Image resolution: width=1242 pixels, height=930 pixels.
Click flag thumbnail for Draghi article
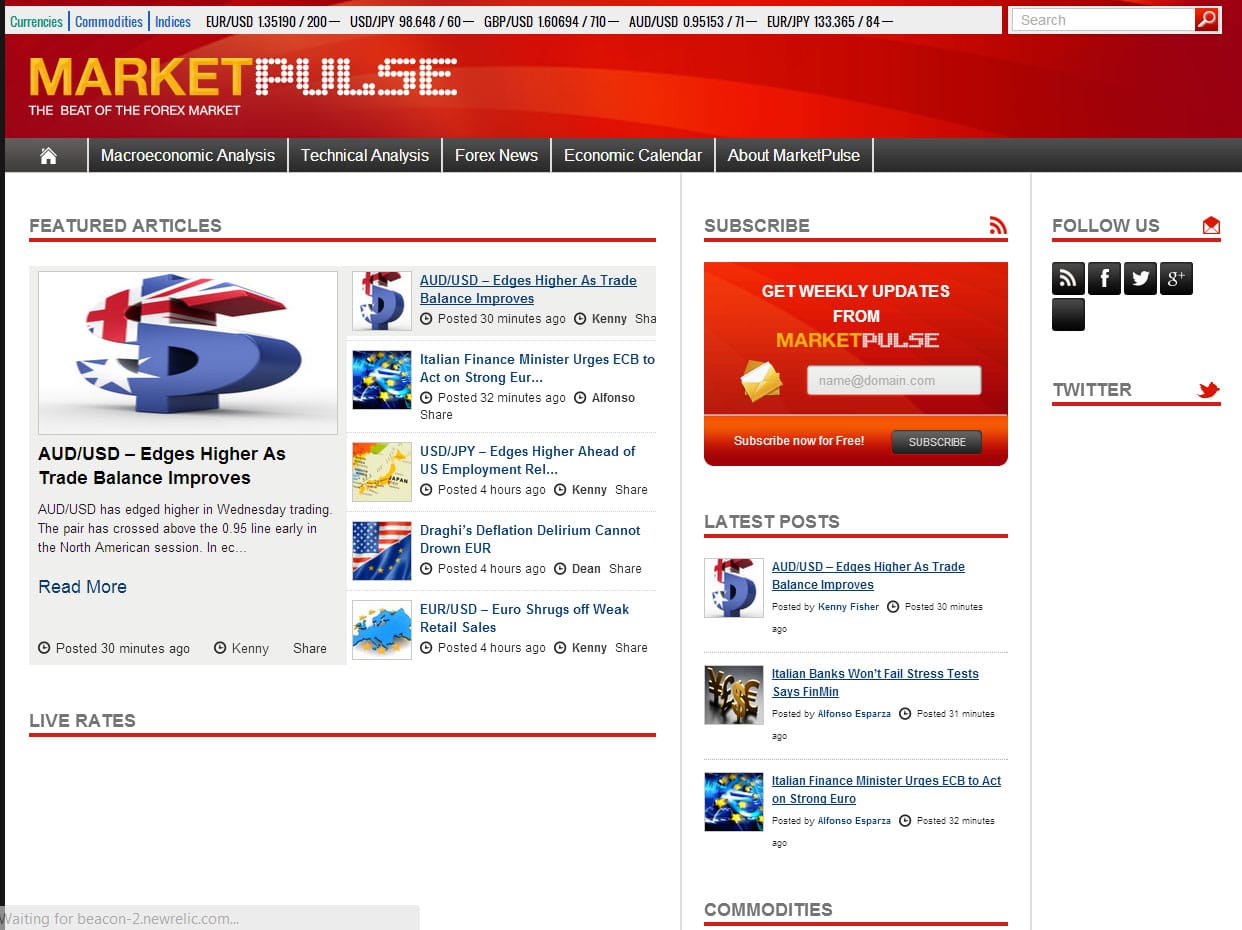tap(382, 551)
